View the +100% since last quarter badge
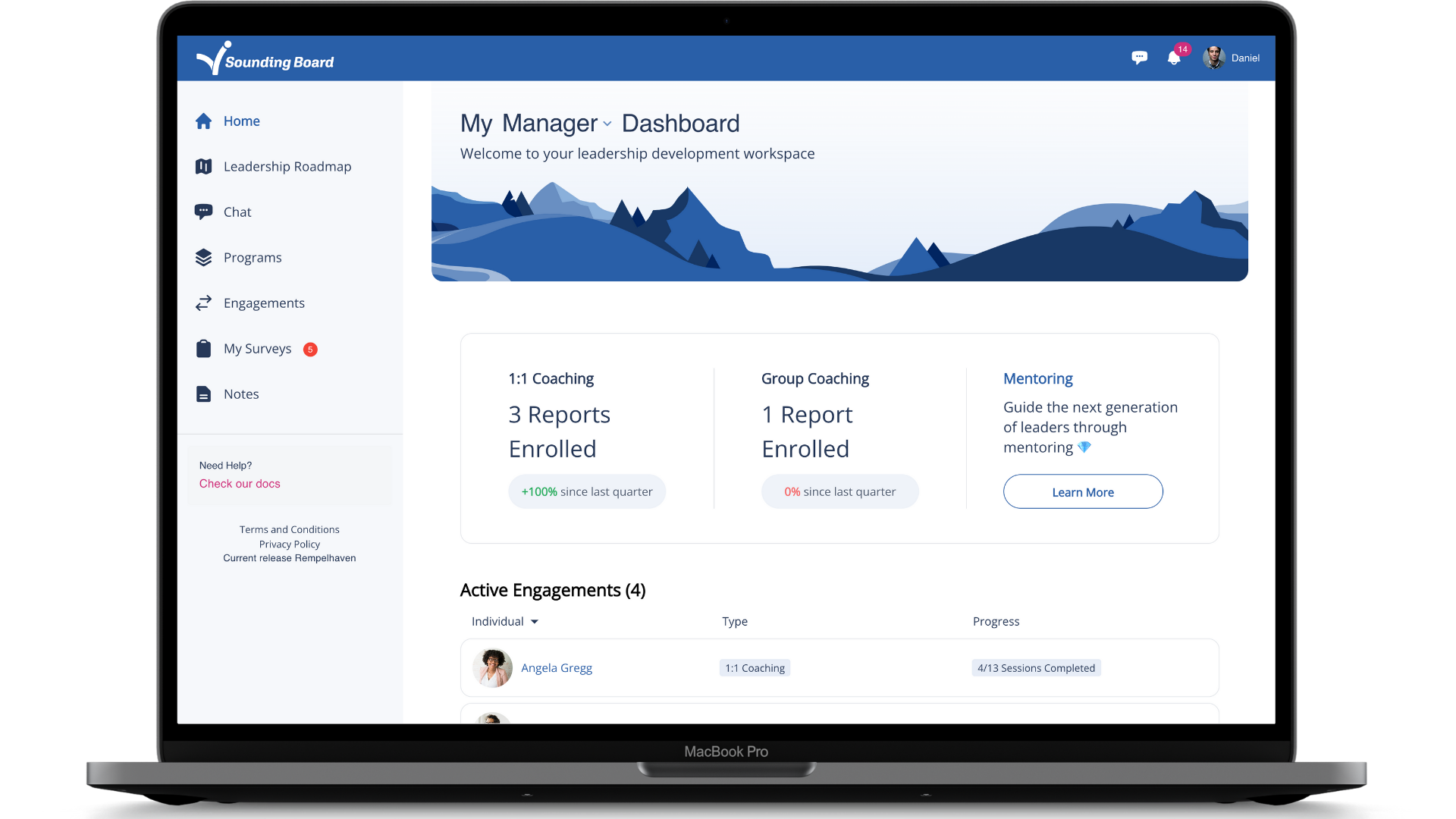The image size is (1456, 819). pos(586,491)
